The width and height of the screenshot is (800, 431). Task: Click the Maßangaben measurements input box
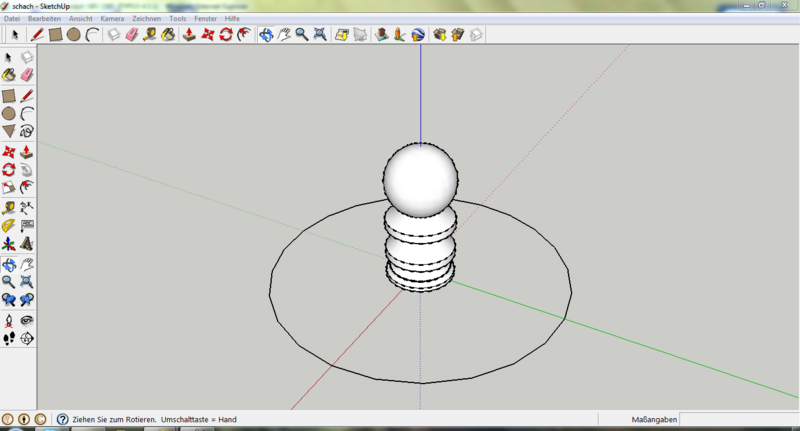coord(738,419)
